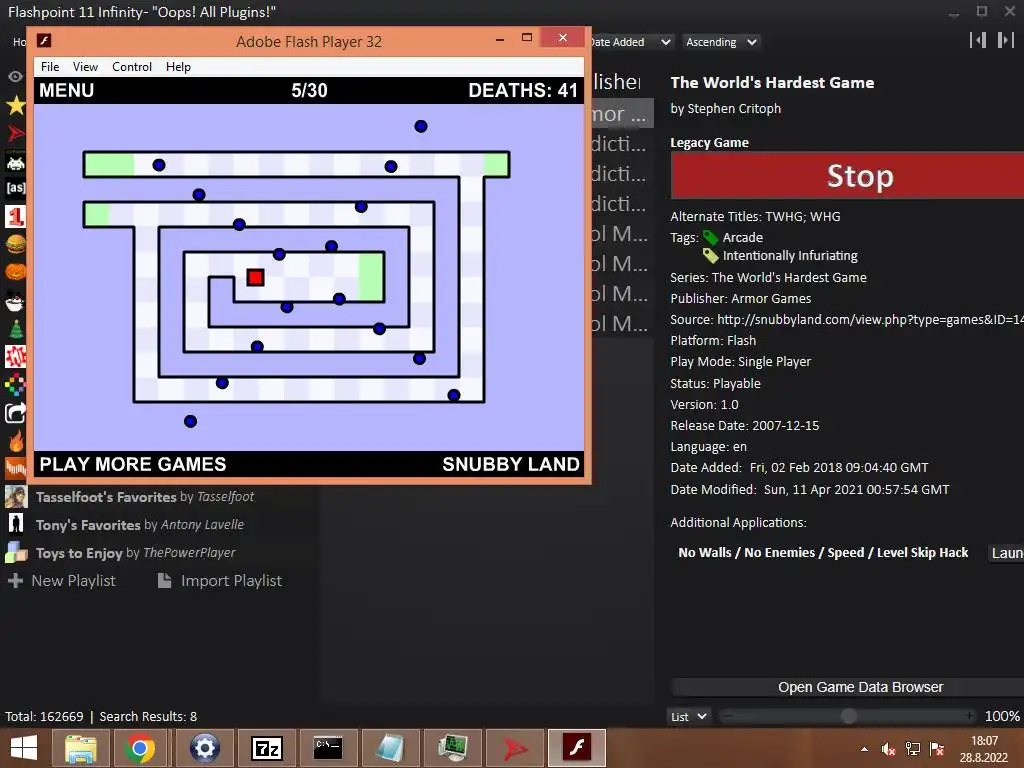
Task: Open the 7-Zip taskbar icon
Action: tap(267, 748)
